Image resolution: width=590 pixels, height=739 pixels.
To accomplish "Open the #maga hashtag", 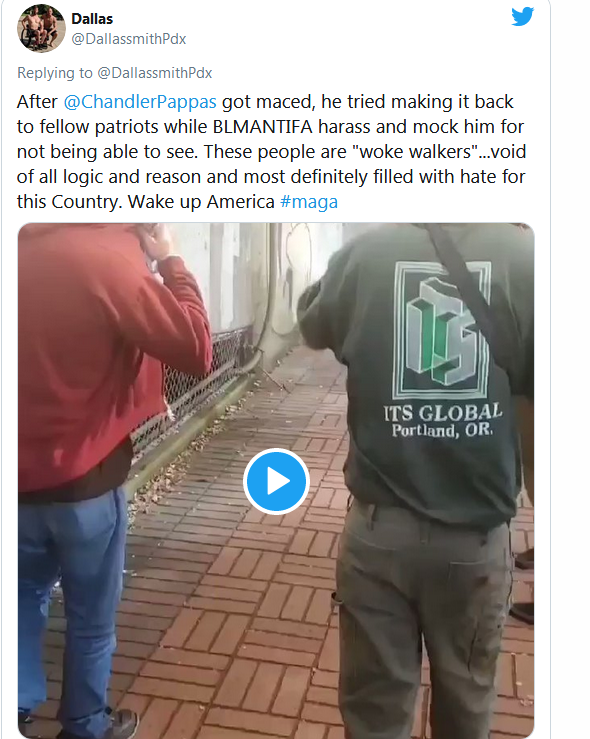I will [309, 202].
